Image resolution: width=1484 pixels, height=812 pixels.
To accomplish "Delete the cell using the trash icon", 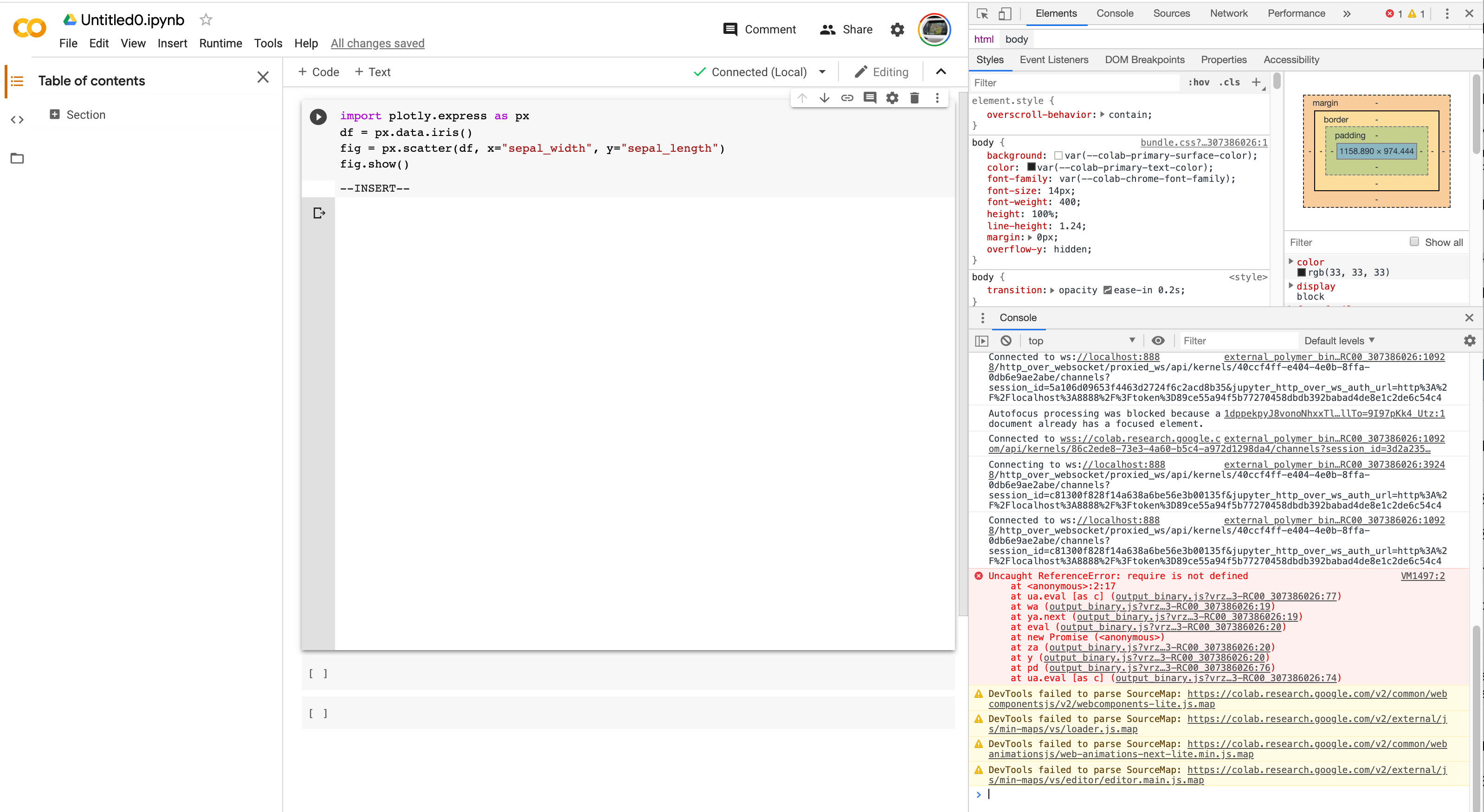I will click(x=915, y=98).
